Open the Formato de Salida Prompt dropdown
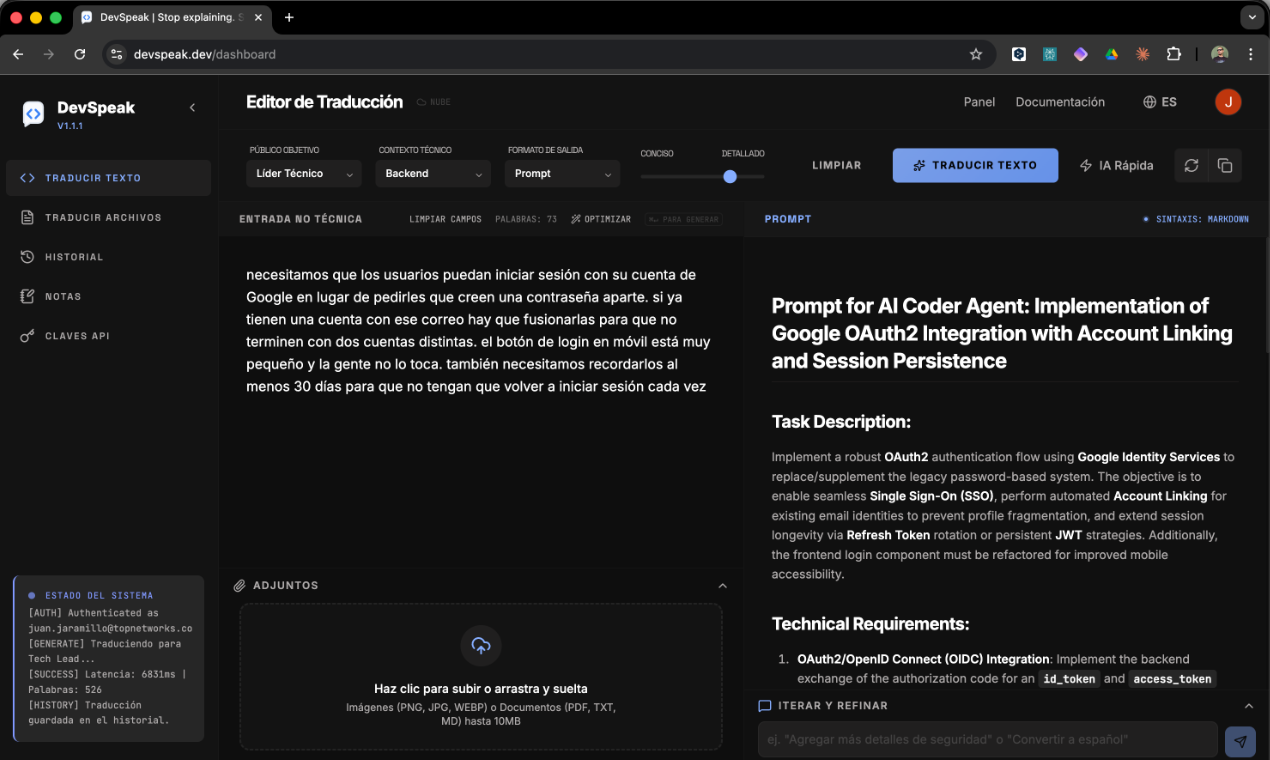Screen dimensions: 1270x760 tap(562, 174)
